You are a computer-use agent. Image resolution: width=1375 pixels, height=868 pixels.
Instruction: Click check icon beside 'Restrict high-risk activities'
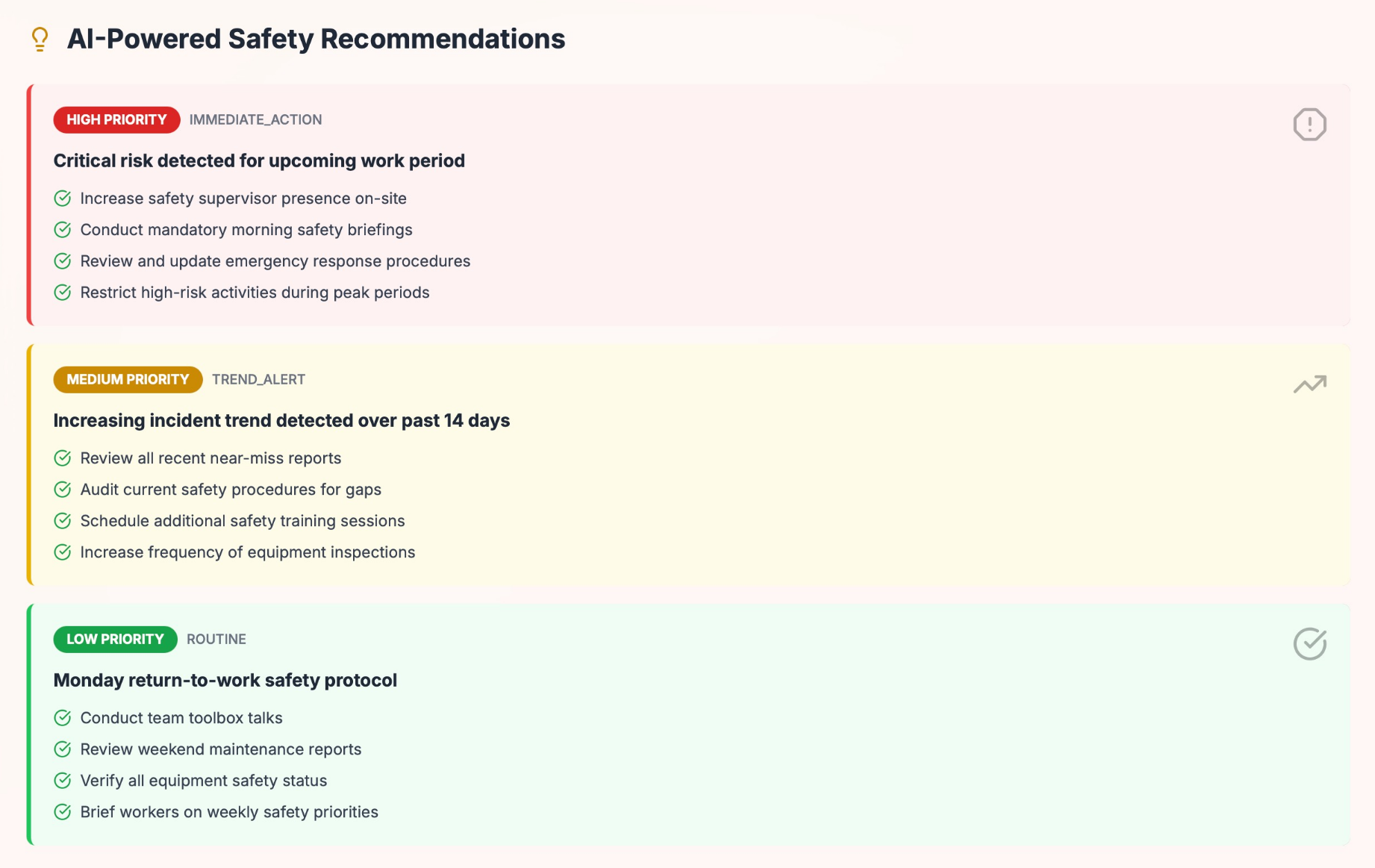[x=63, y=293]
